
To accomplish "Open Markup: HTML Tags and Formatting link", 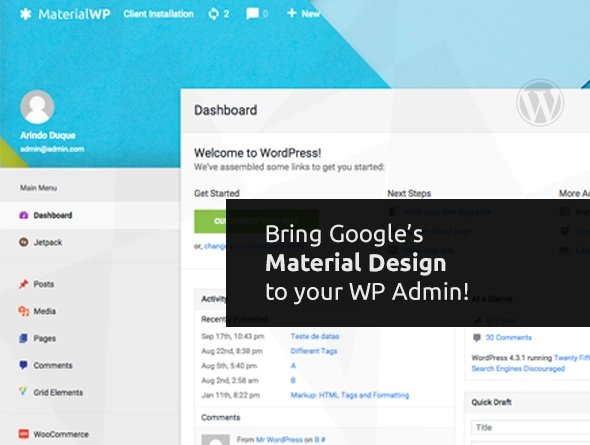I will [350, 395].
